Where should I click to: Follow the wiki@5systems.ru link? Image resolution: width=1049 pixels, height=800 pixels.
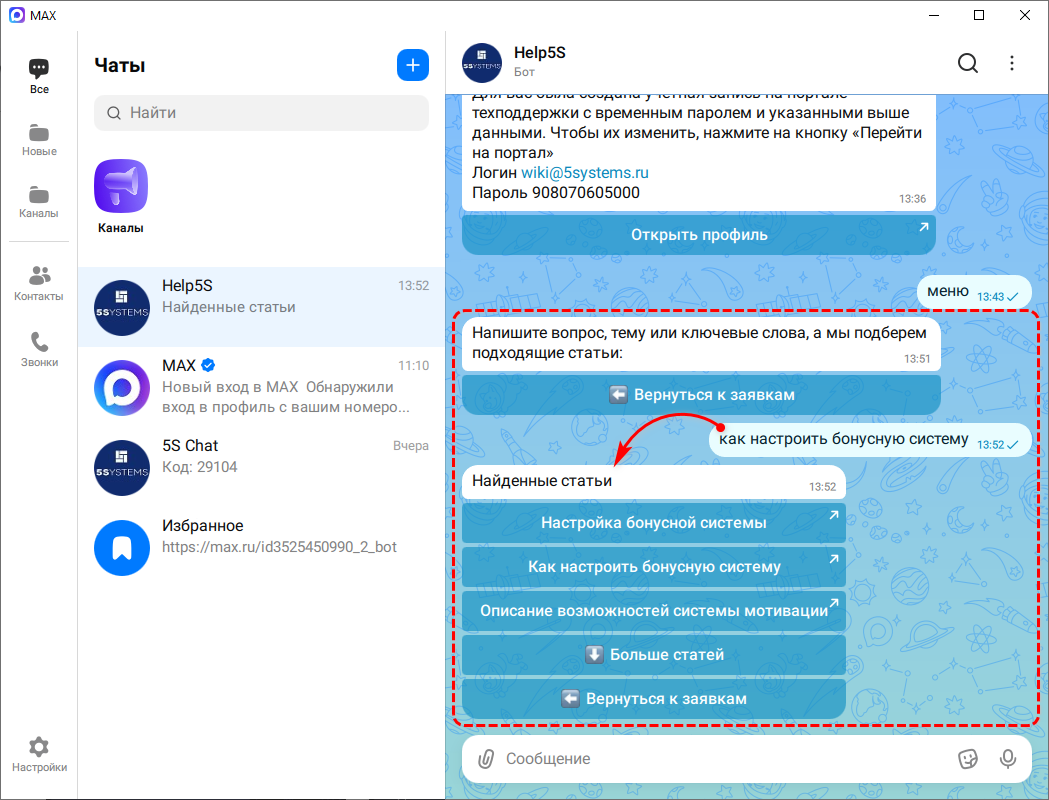coord(585,173)
